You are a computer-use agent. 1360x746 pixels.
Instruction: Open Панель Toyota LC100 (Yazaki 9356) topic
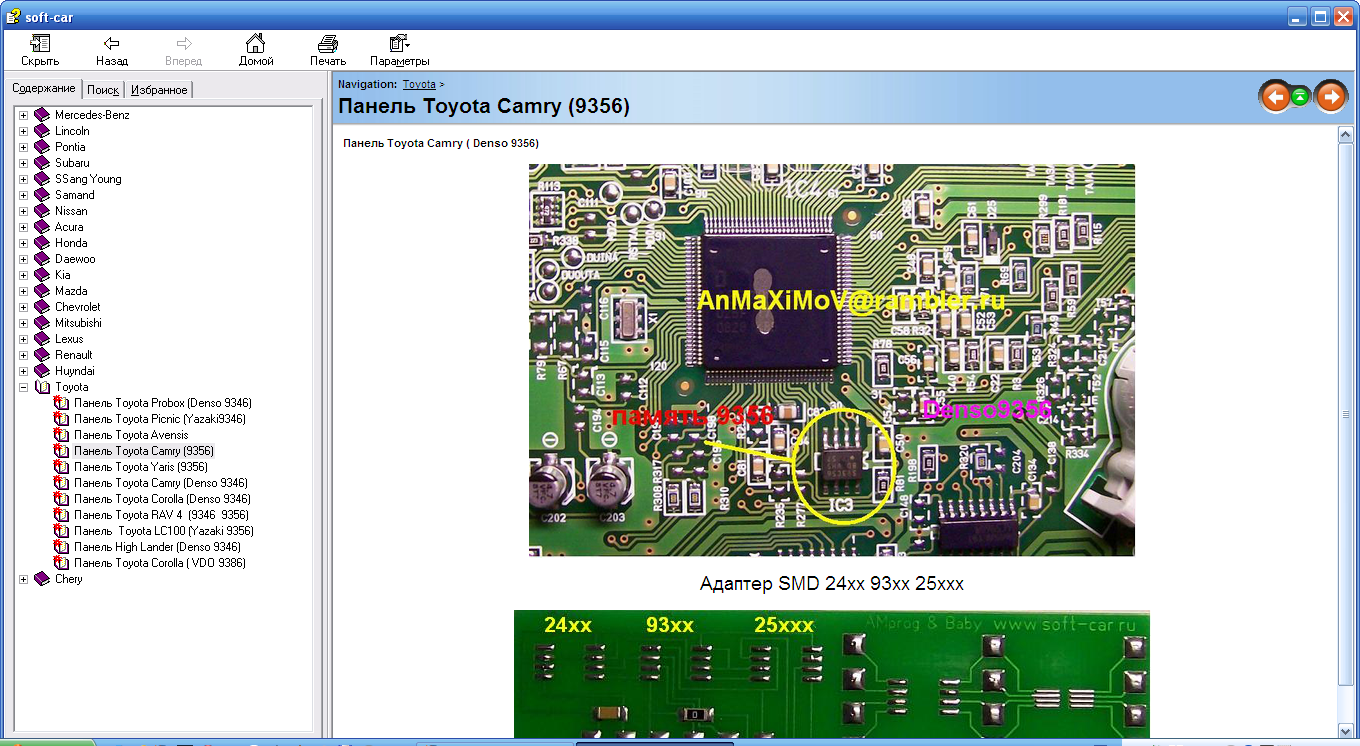coord(164,531)
